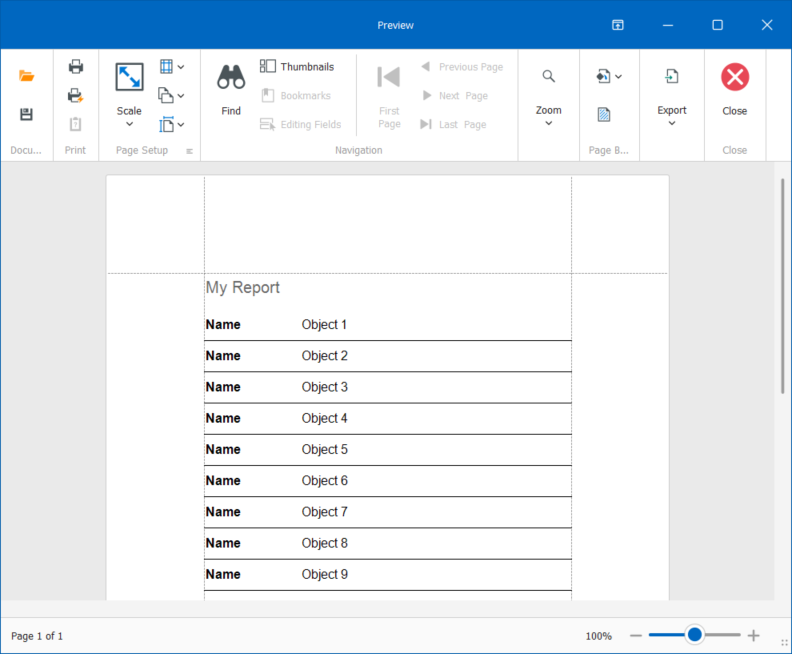Click the Export document icon
792x654 pixels.
672,76
